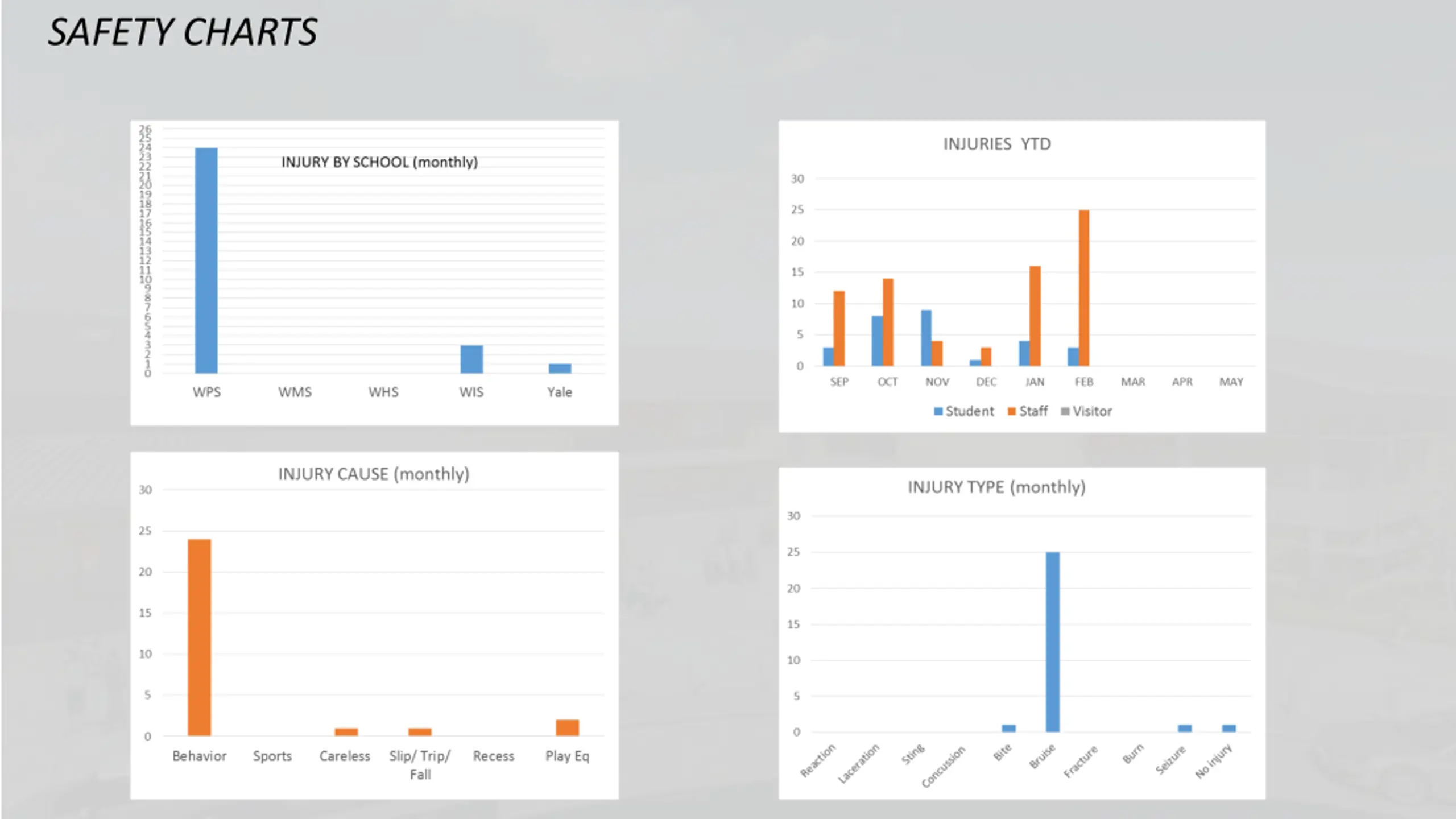
Task: Click the Seizure bar in type chart
Action: point(1185,729)
